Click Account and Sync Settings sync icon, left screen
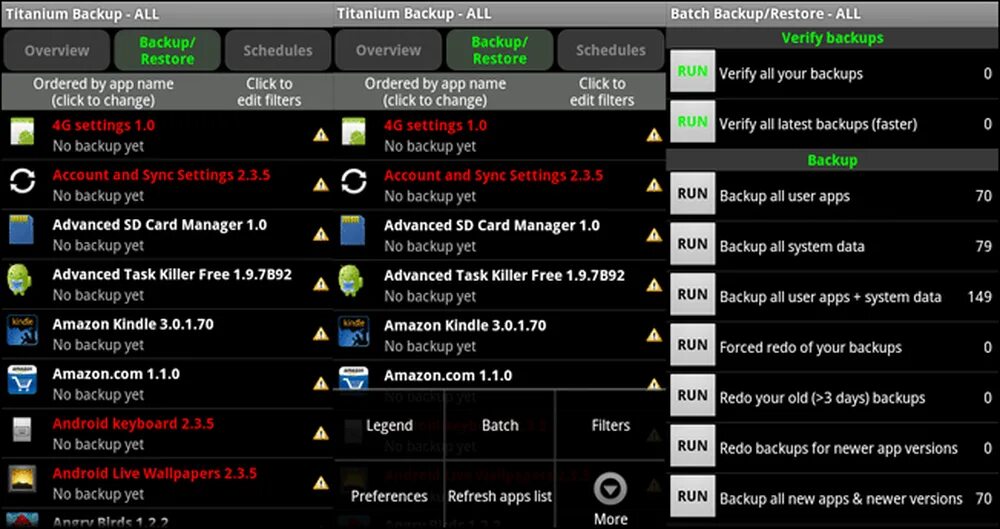 [22, 182]
